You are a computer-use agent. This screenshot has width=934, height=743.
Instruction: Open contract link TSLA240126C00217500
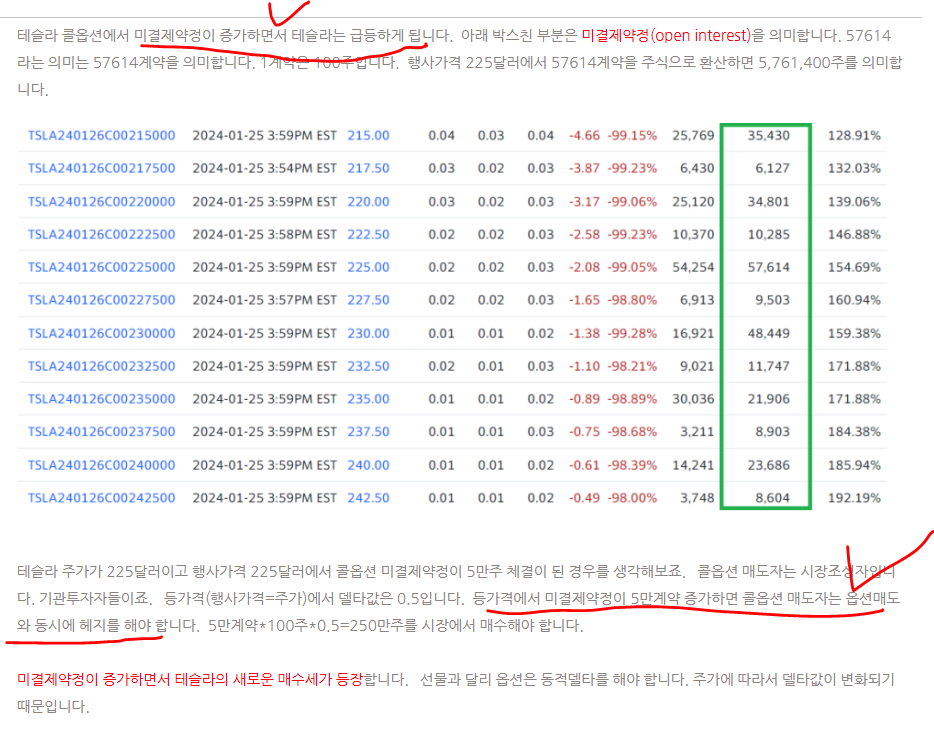coord(102,169)
